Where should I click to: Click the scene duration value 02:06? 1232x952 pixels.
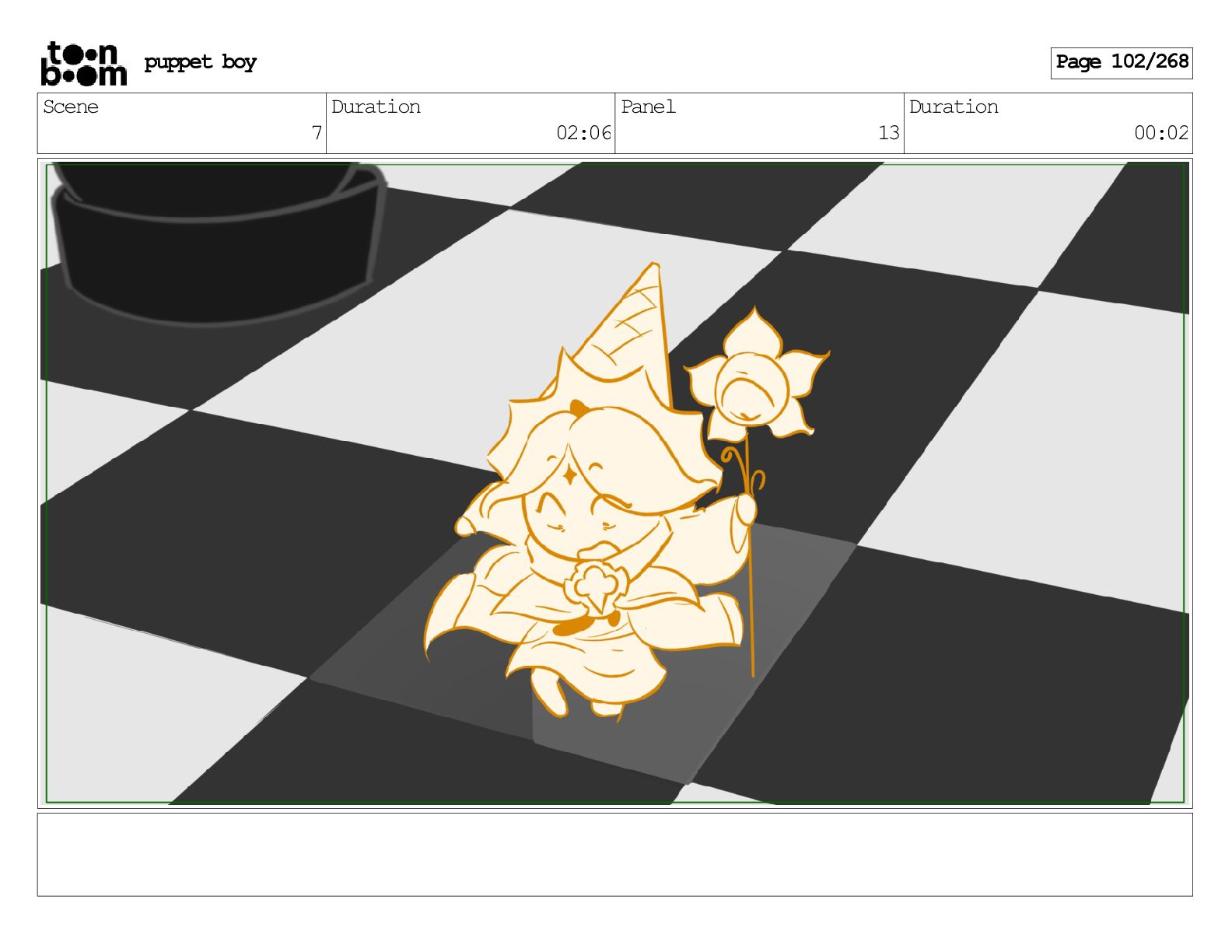583,133
